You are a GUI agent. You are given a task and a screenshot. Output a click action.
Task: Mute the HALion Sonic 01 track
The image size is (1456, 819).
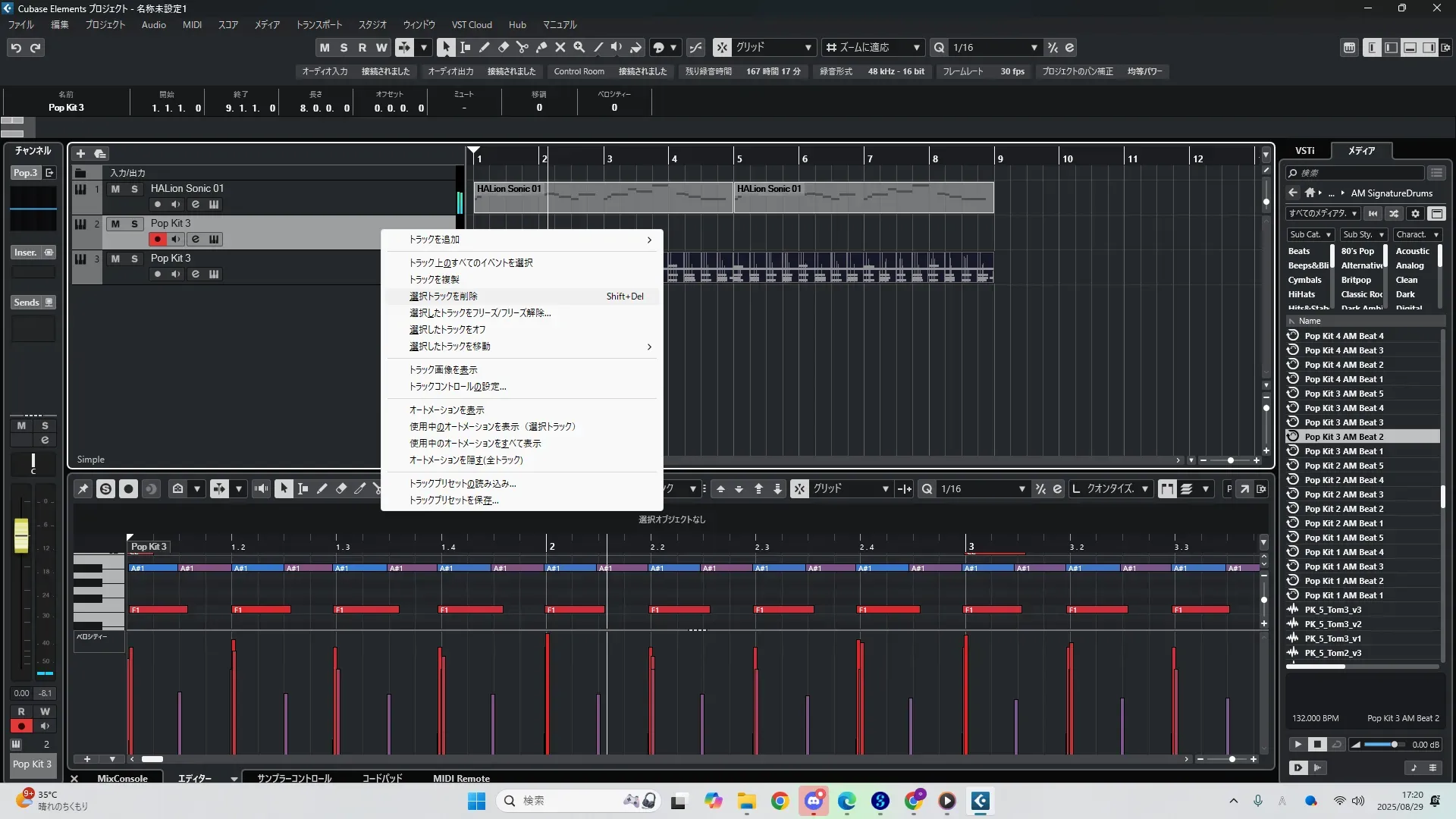coord(115,189)
